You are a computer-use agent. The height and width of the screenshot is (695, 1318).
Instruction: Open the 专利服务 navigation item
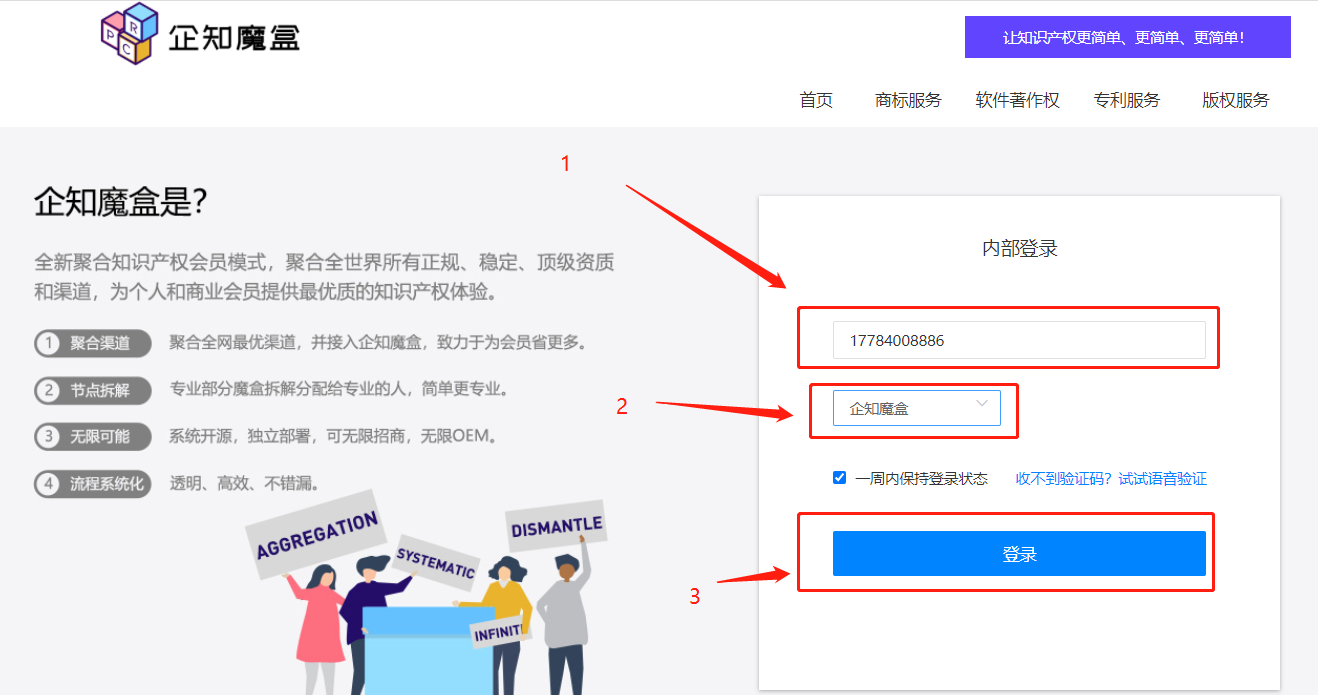point(1127,100)
